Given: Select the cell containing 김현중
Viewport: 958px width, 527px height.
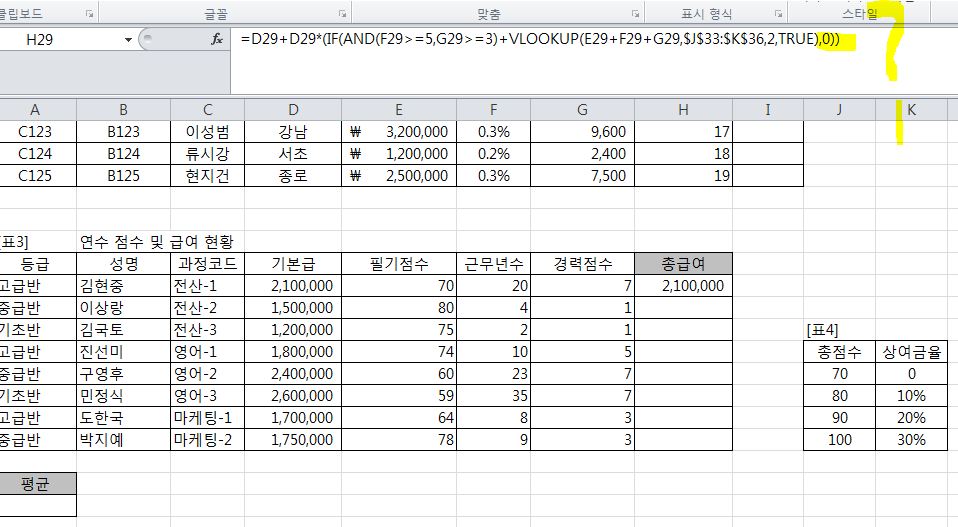Looking at the screenshot, I should pos(120,286).
